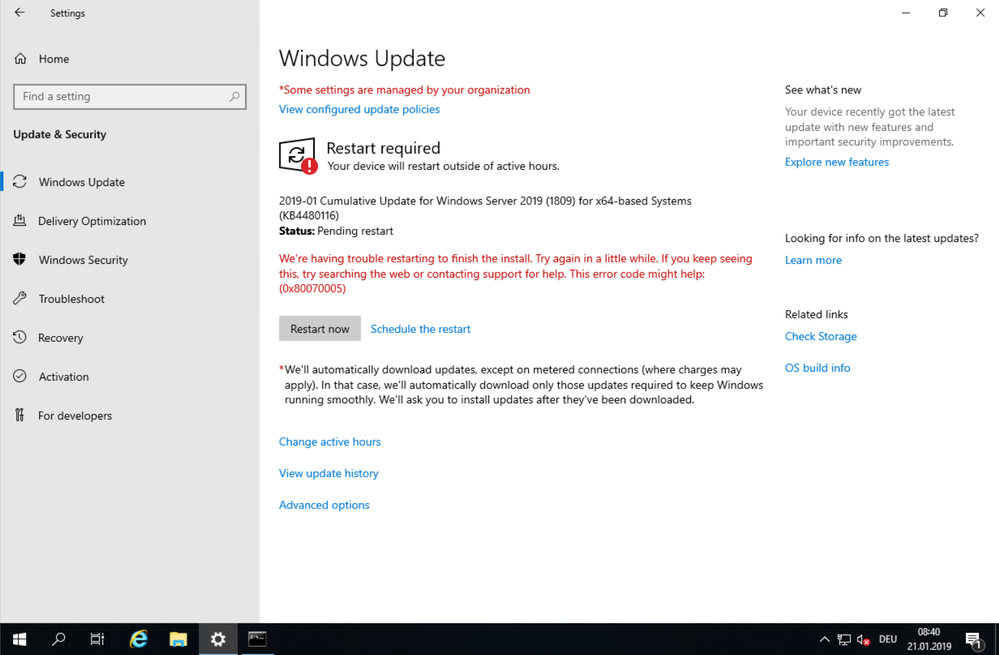This screenshot has width=999, height=655.
Task: Show hidden tray icons chevron
Action: click(824, 640)
